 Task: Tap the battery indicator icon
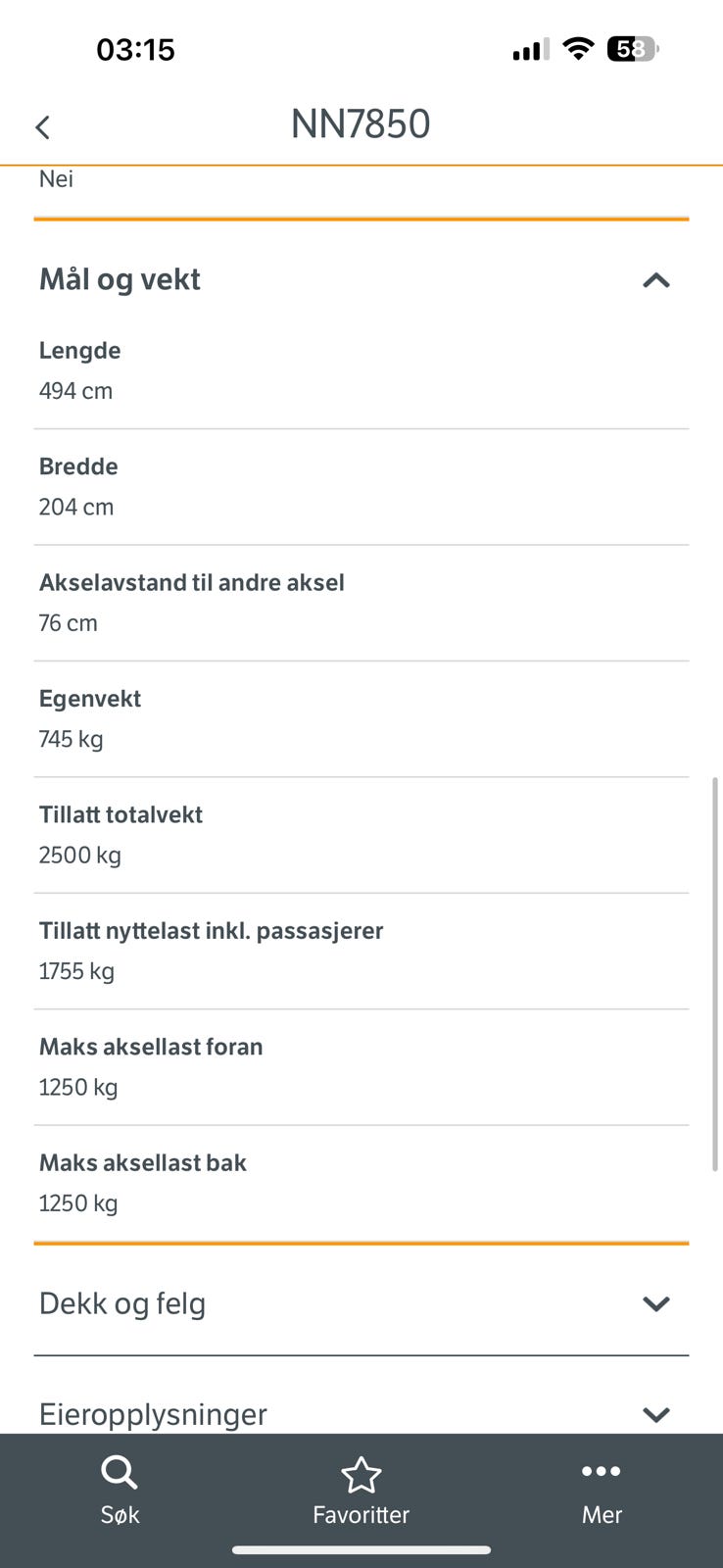point(632,49)
